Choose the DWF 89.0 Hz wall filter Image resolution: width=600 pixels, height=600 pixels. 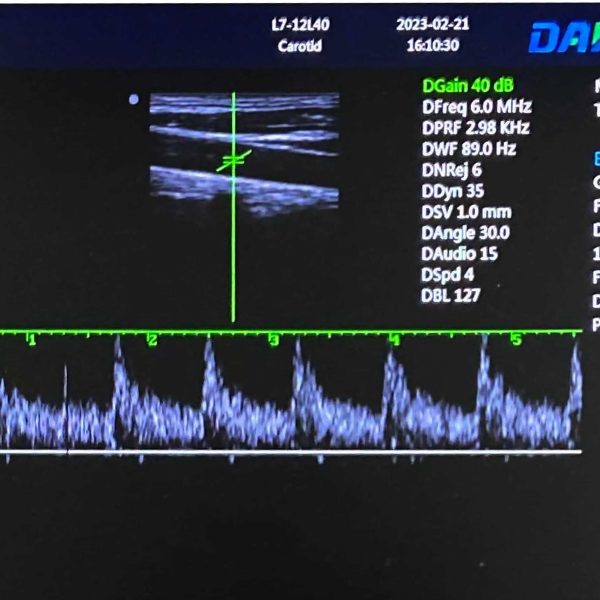pyautogui.click(x=468, y=149)
